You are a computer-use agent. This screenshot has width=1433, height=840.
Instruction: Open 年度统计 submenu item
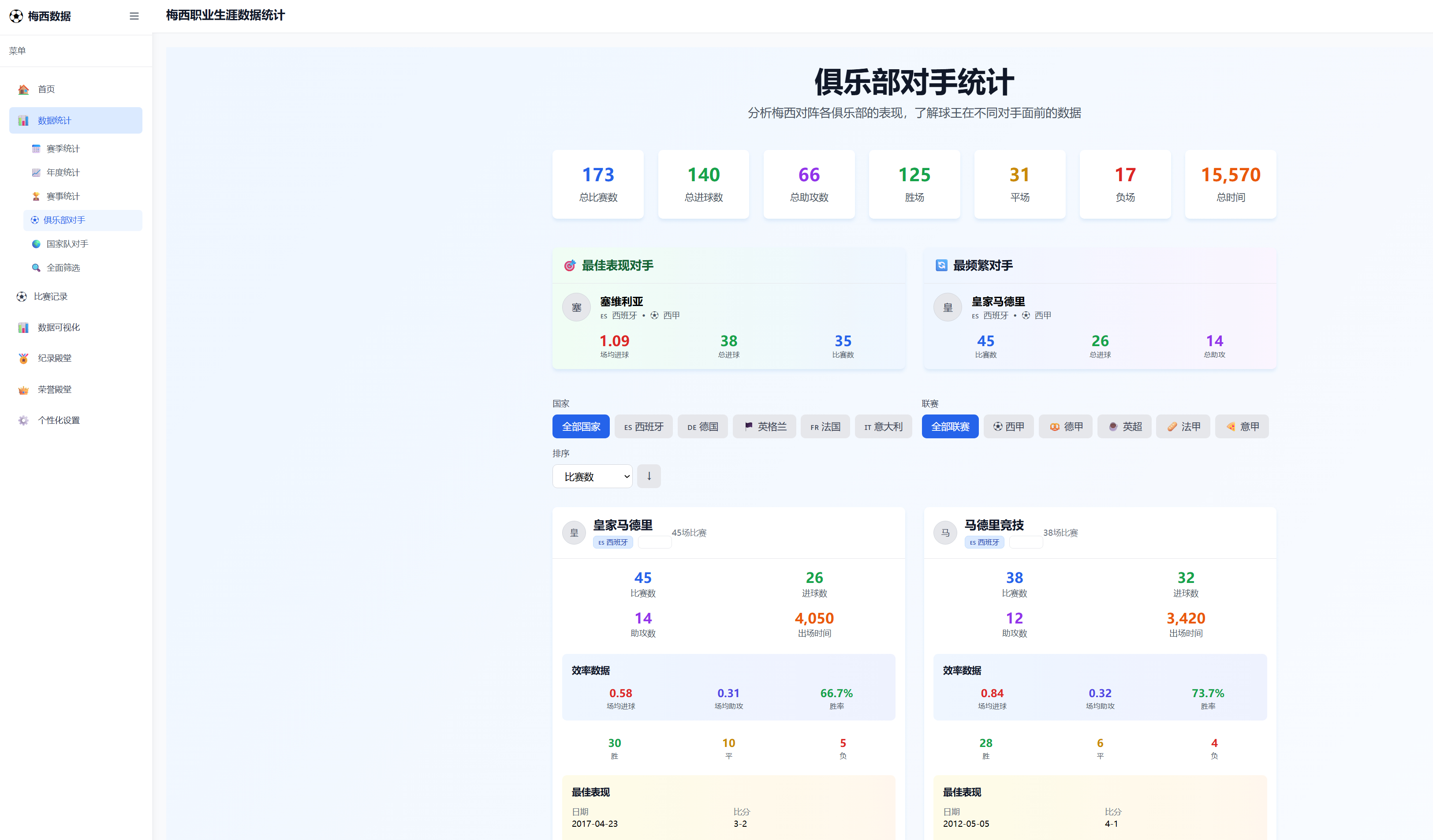tap(82, 173)
